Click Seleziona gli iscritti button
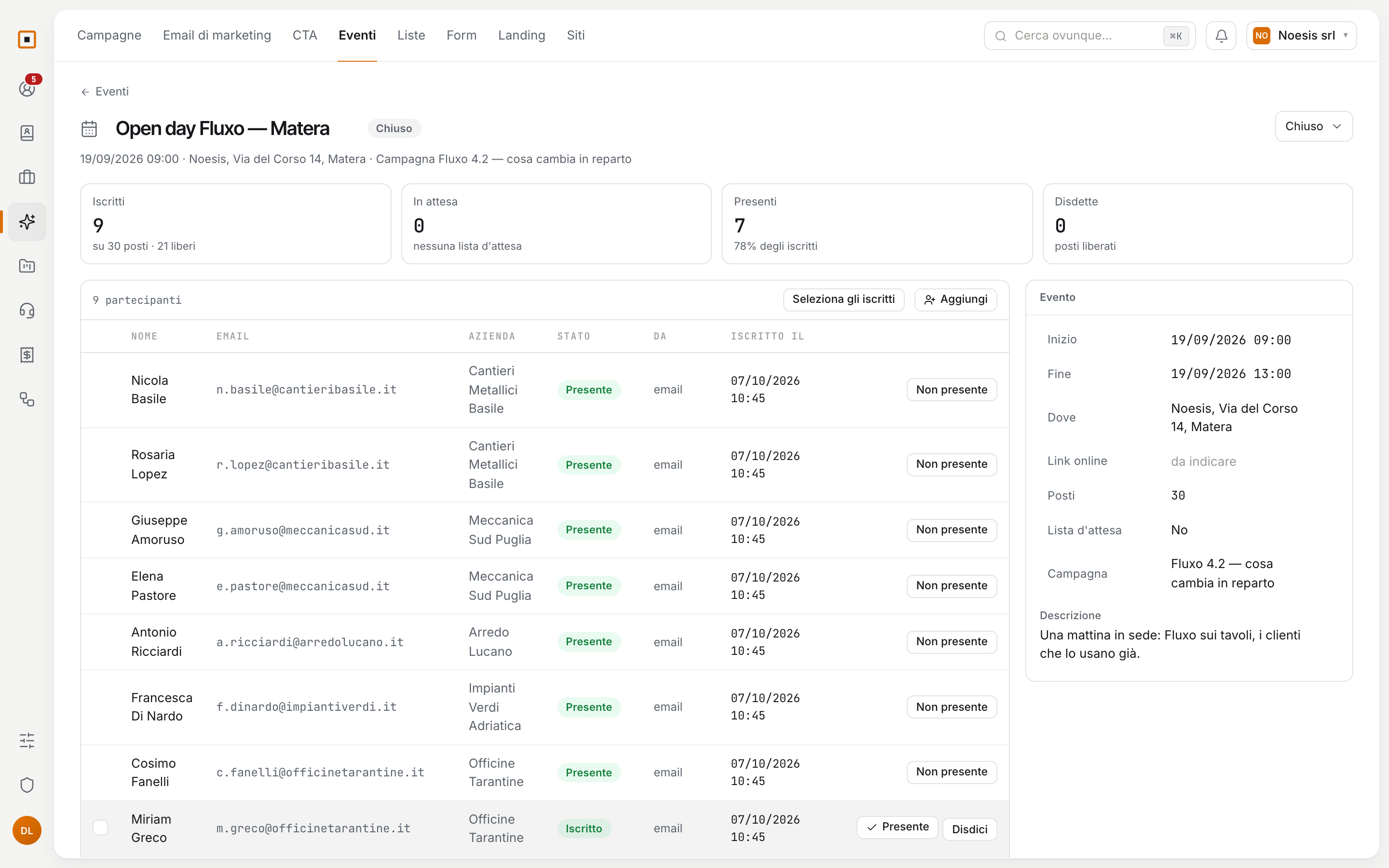This screenshot has width=1389, height=868. point(843,299)
